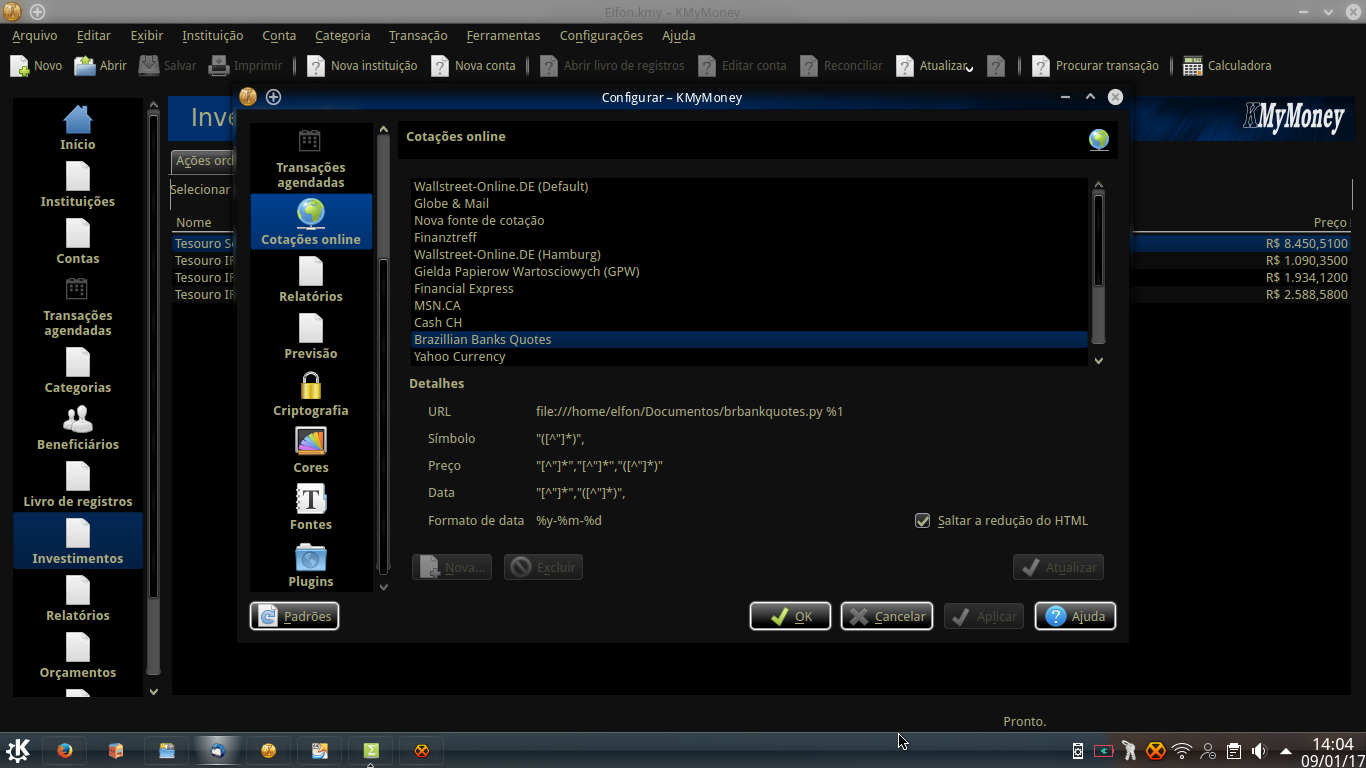Click Cancelar button
Image resolution: width=1366 pixels, height=768 pixels.
point(887,616)
